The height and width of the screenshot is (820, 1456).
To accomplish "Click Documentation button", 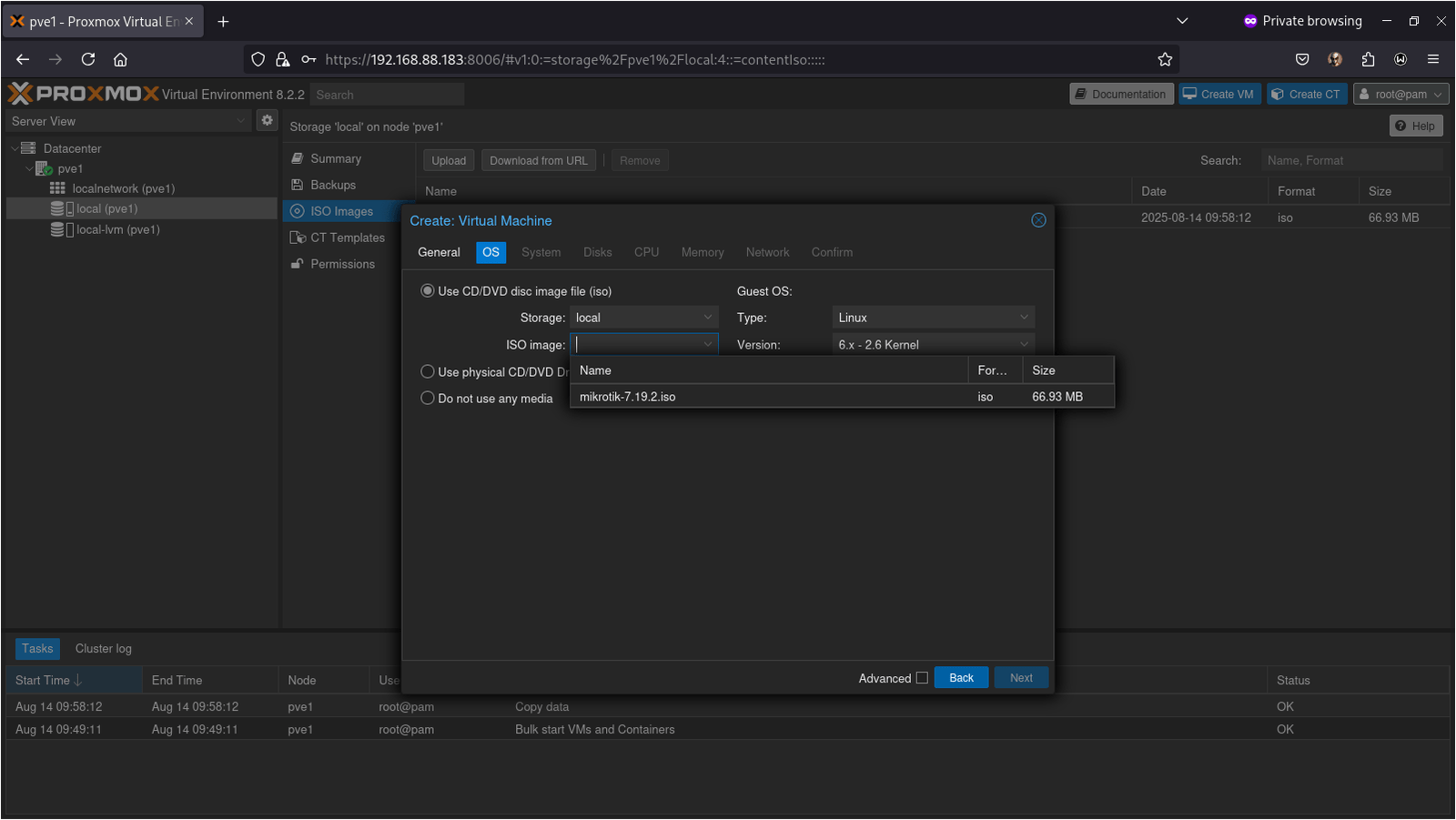I will point(1120,94).
